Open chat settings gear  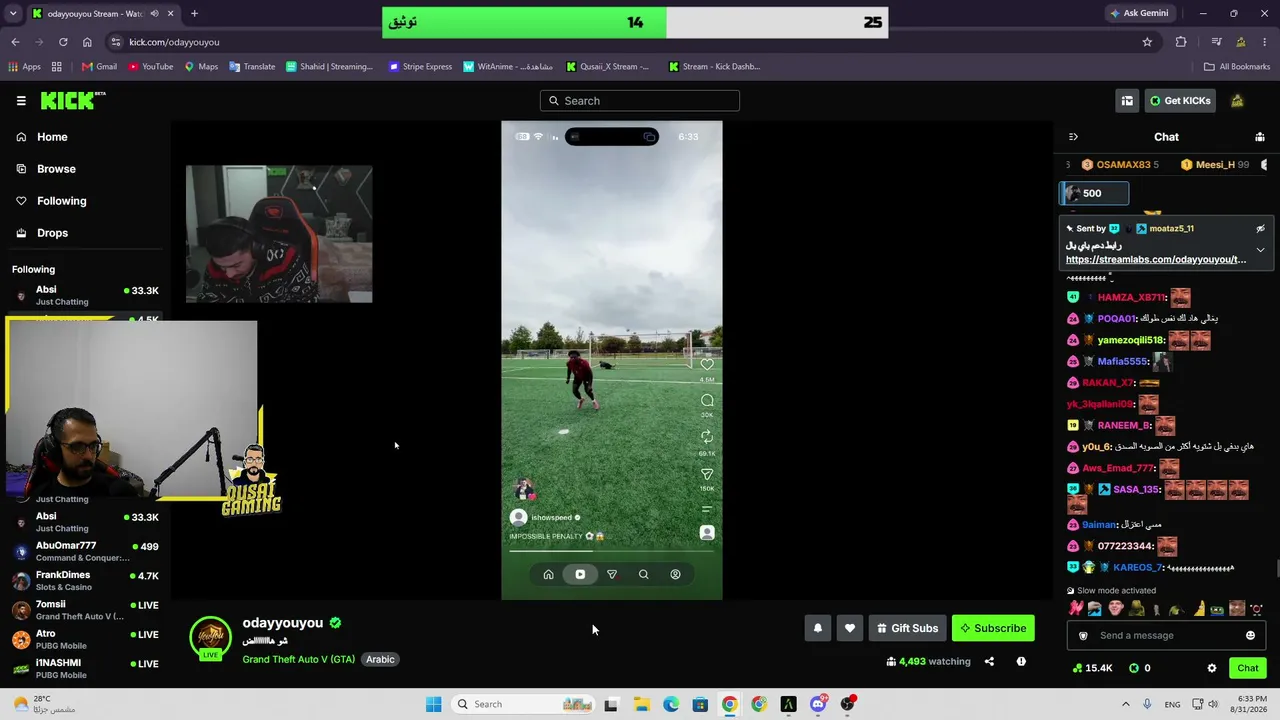click(1212, 668)
